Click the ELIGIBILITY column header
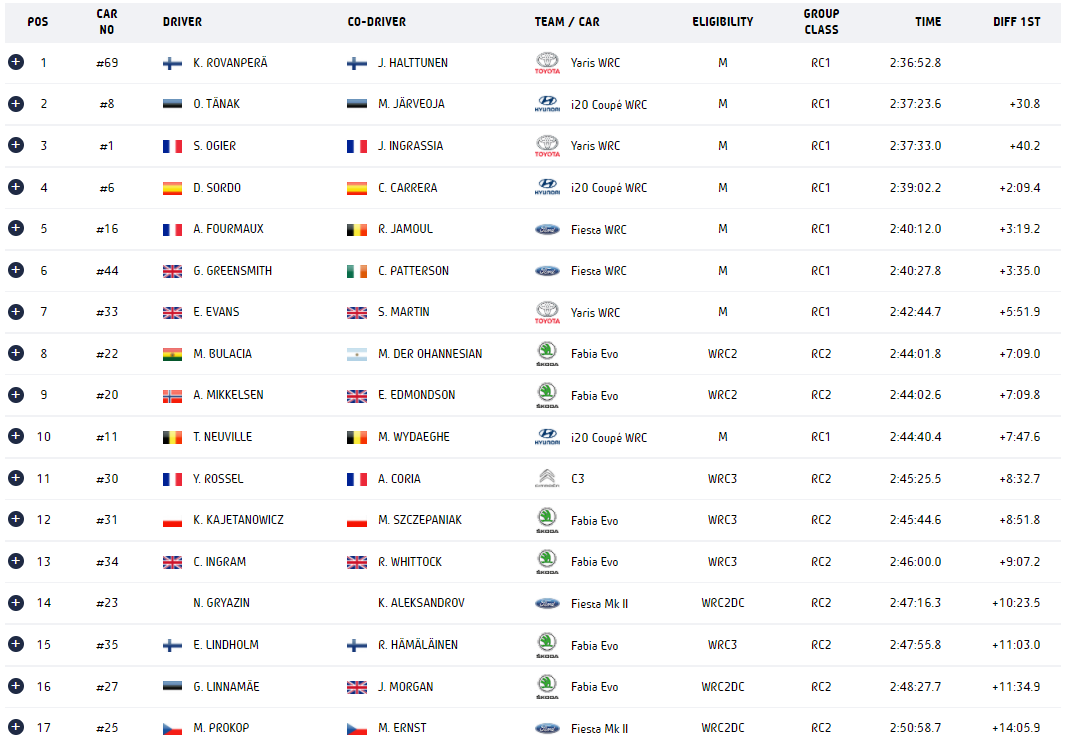 pyautogui.click(x=722, y=22)
